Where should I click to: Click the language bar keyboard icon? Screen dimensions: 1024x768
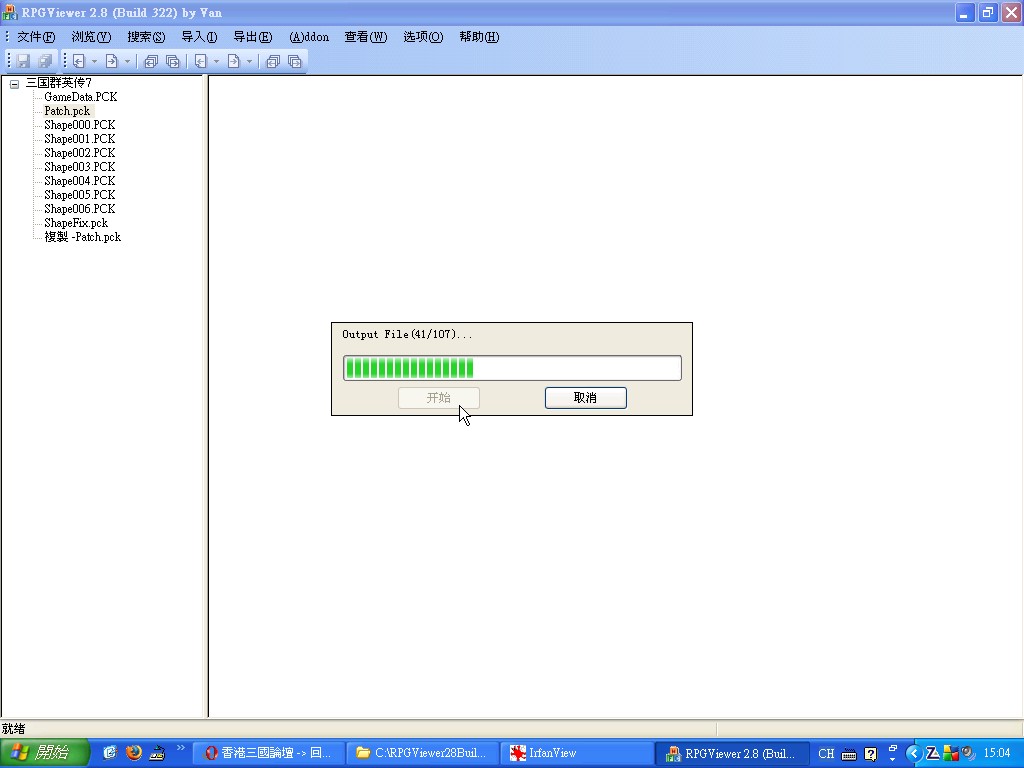[x=849, y=755]
